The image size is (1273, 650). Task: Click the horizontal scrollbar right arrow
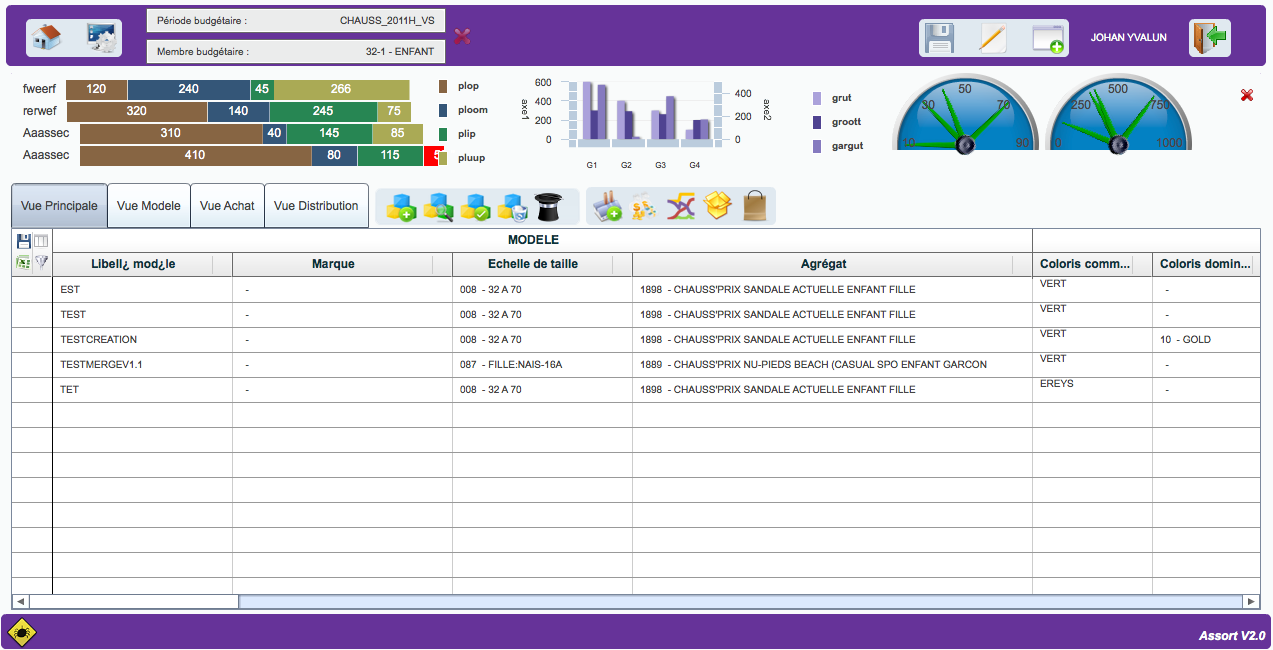1251,601
